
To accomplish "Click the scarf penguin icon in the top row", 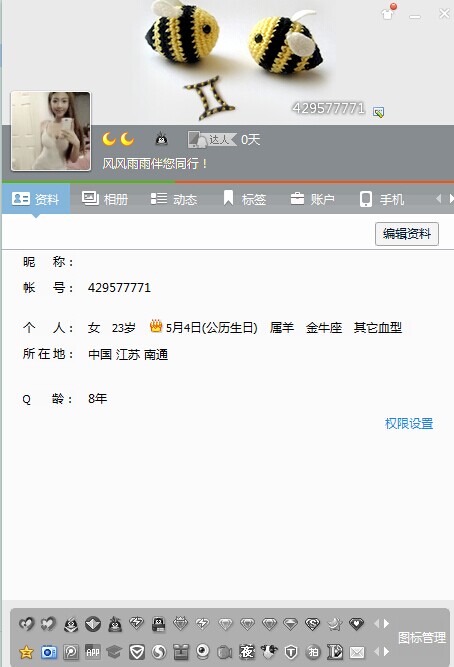I will (x=114, y=624).
